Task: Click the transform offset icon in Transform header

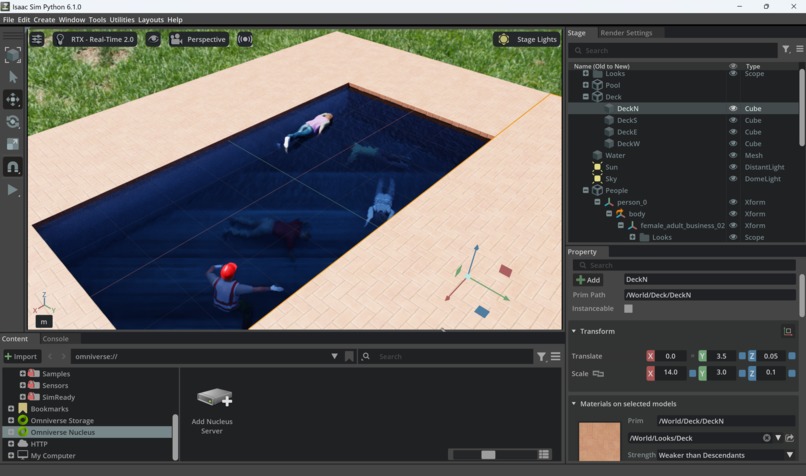Action: click(x=787, y=332)
